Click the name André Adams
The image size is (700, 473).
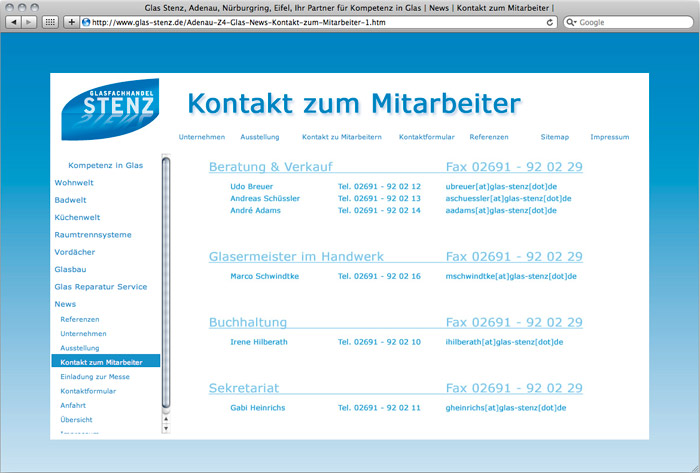[255, 211]
